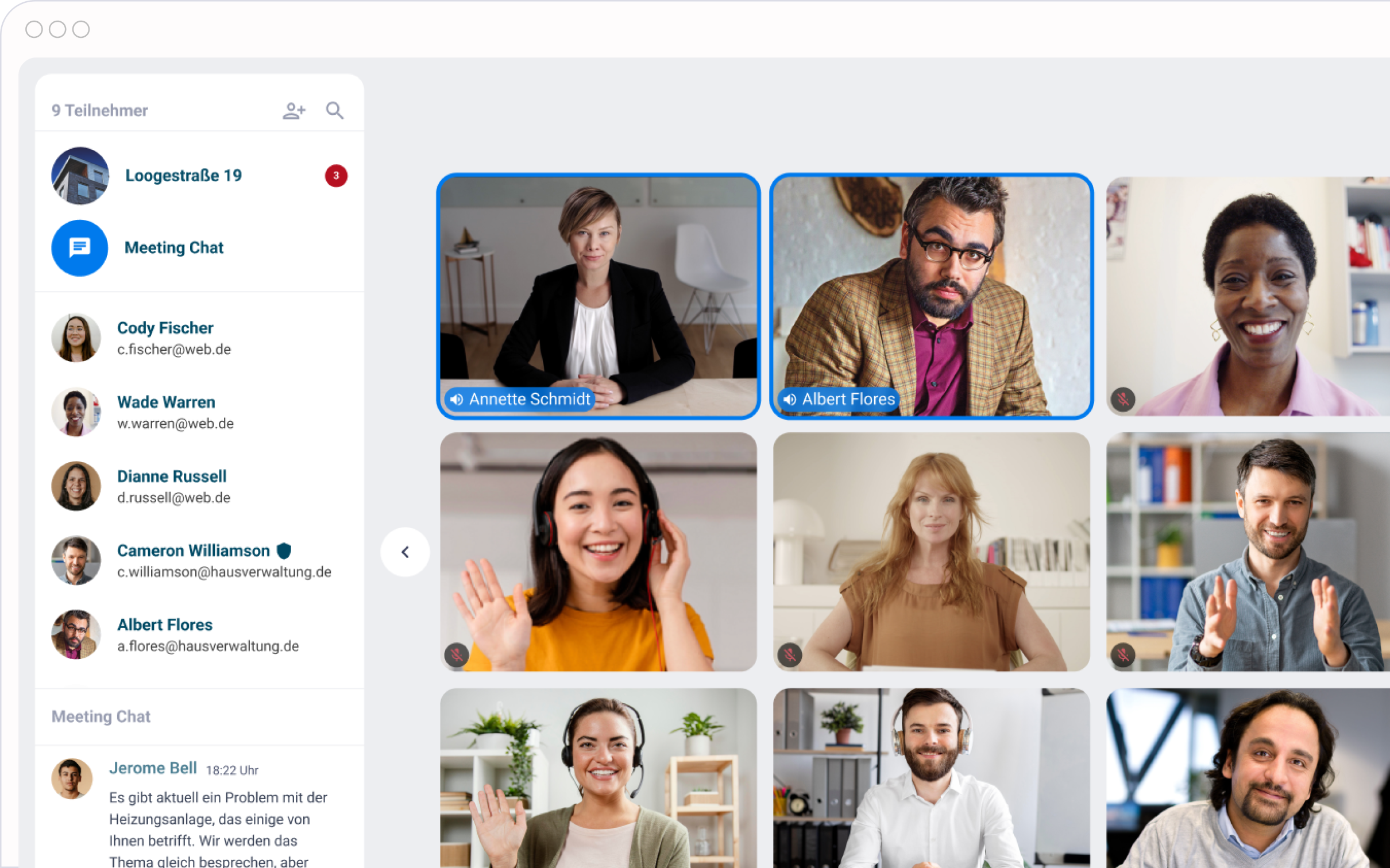Click the speaker icon on Annette Schmidt's label

pyautogui.click(x=457, y=400)
